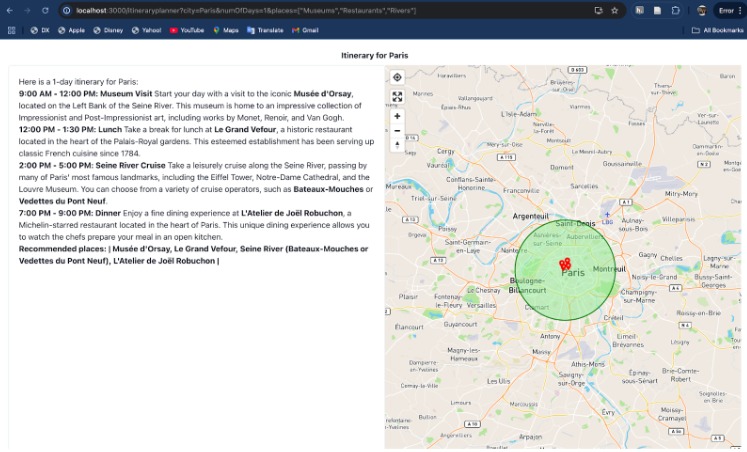Go back using the browser back arrow
Viewport: 747px width, 452px height.
[10, 10]
